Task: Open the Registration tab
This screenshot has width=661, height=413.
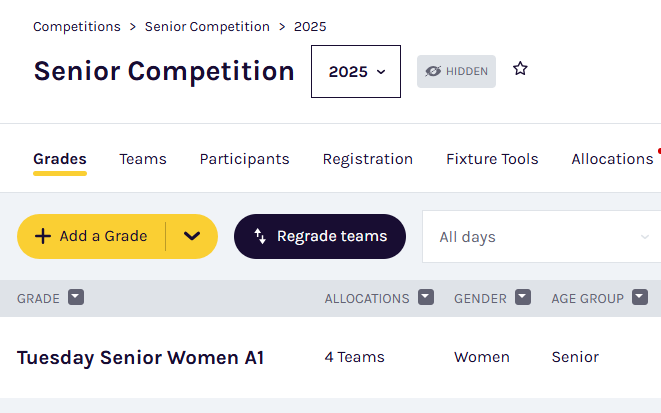Action: 367,158
